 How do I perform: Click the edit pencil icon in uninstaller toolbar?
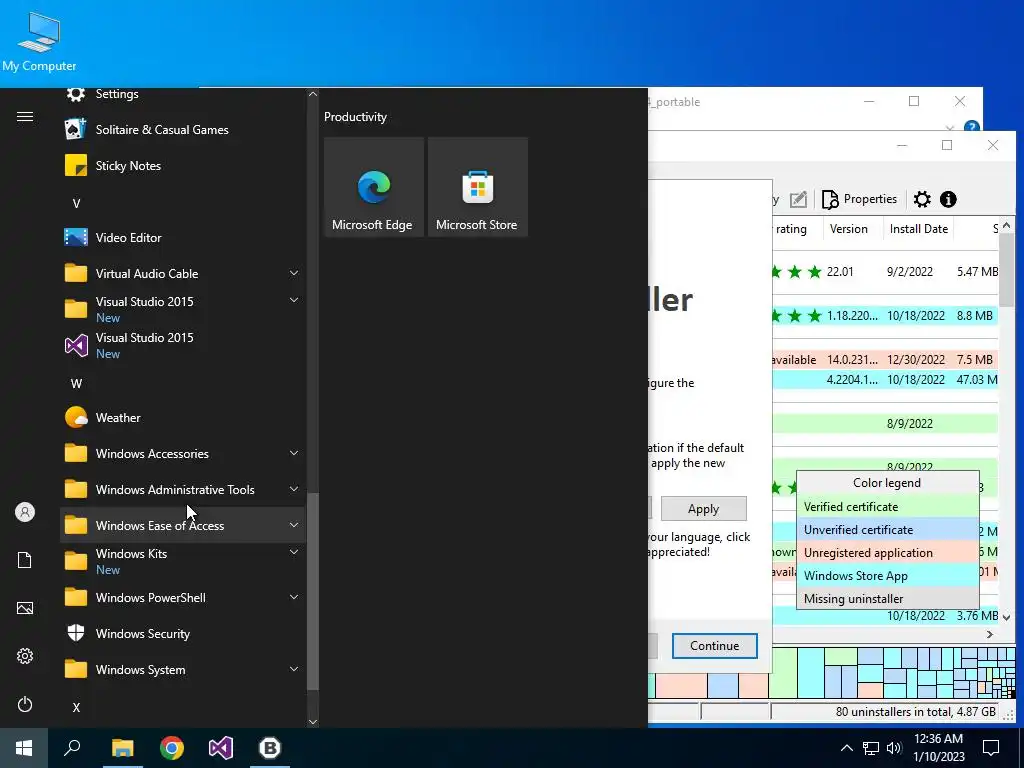[798, 199]
